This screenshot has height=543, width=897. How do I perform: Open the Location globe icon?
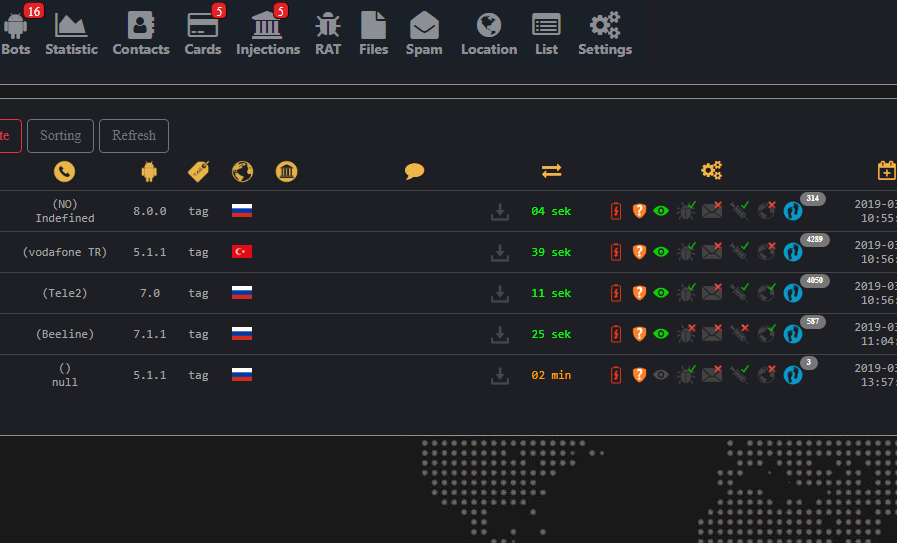coord(489,25)
